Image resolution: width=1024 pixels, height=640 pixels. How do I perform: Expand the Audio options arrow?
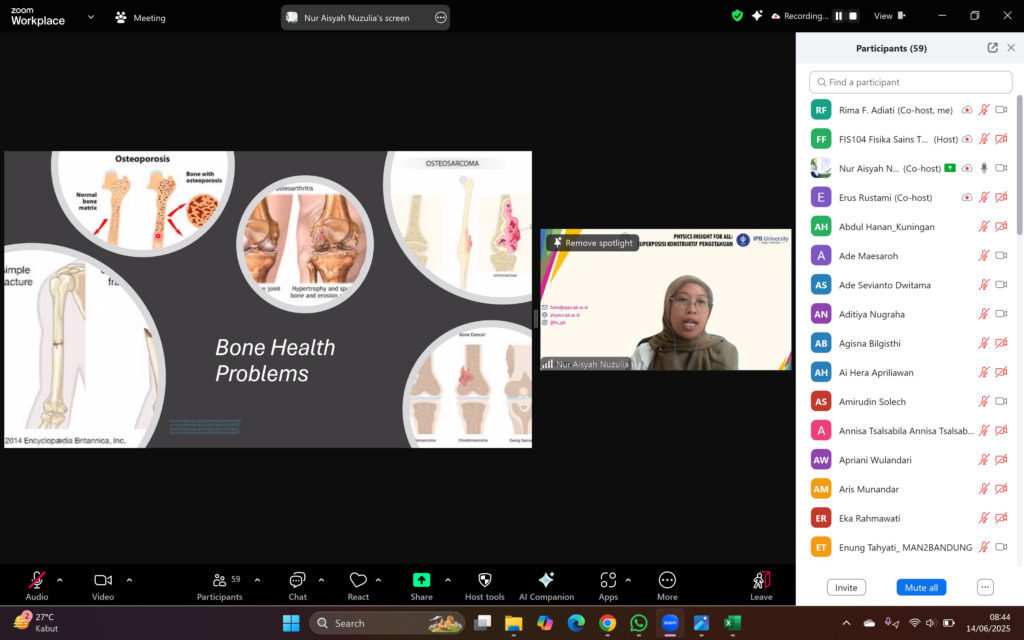coord(59,580)
